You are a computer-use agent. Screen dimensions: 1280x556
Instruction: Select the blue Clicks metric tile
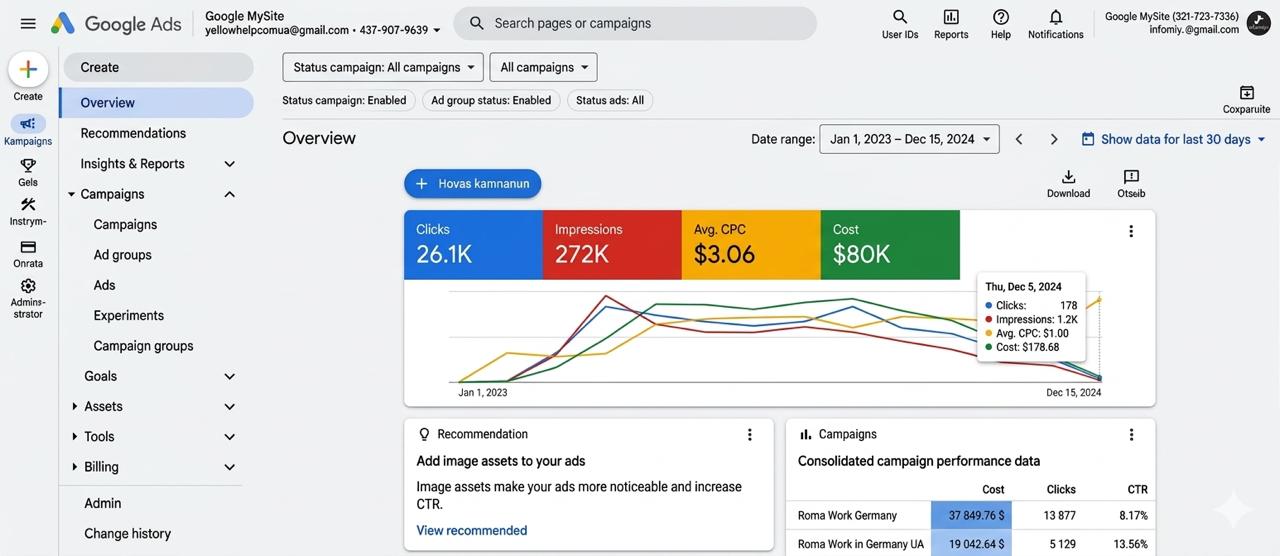(x=473, y=245)
